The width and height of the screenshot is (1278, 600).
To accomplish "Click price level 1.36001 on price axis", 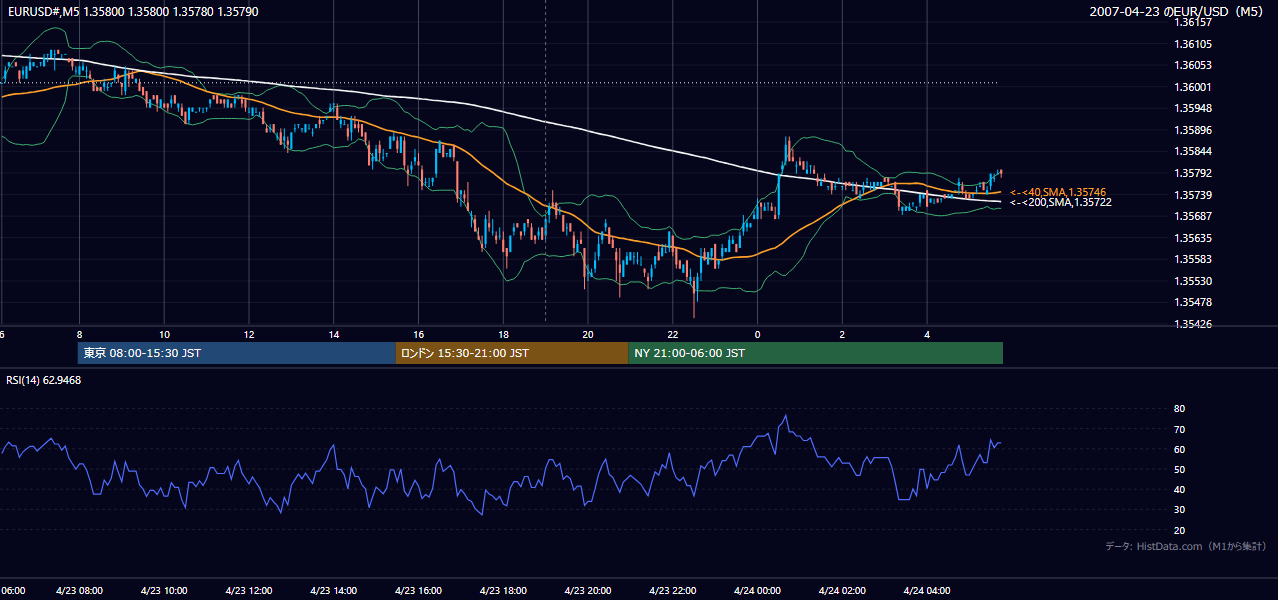I will click(1193, 87).
